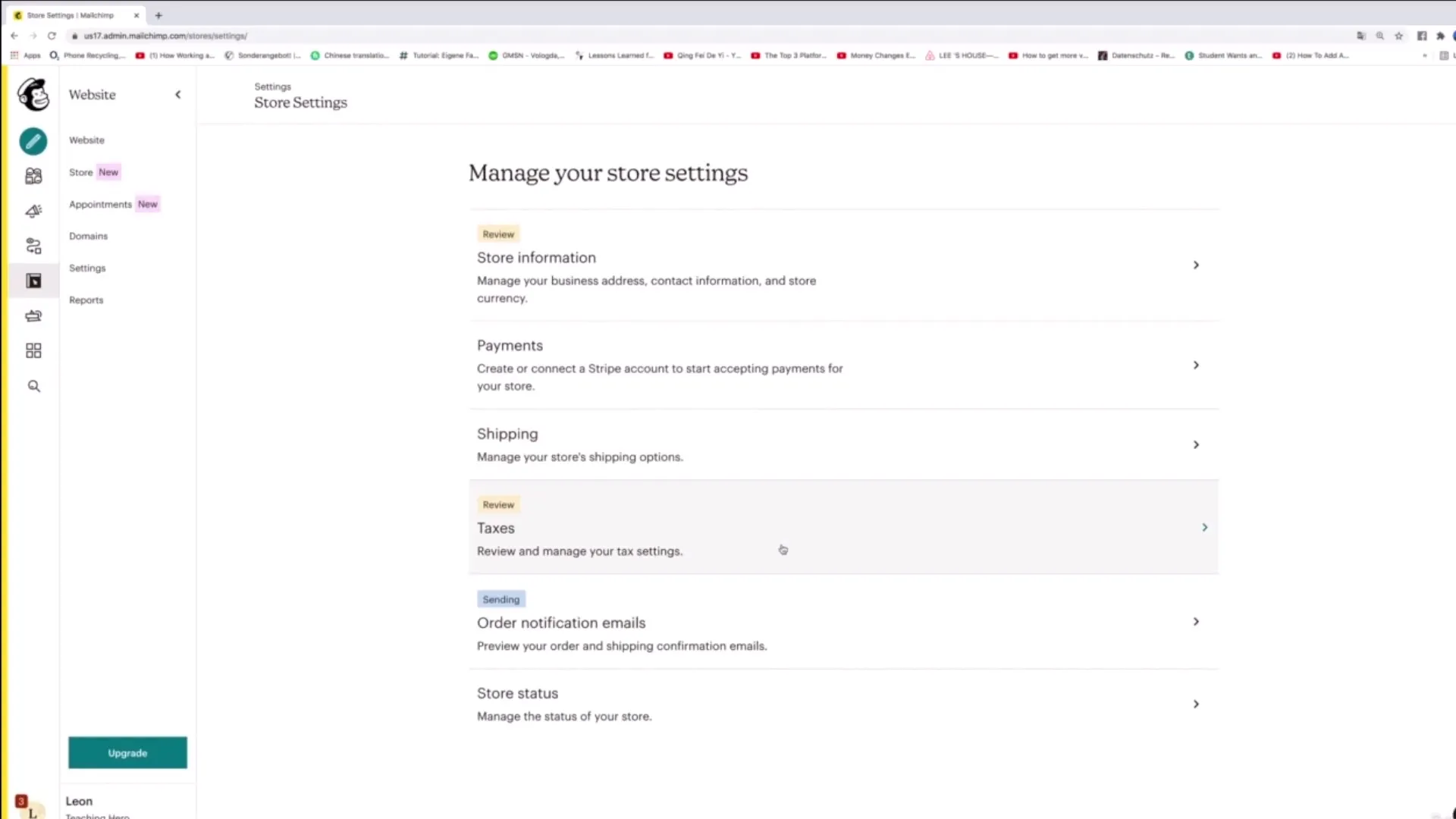Open Store information settings
The image size is (1456, 819).
coord(843,266)
